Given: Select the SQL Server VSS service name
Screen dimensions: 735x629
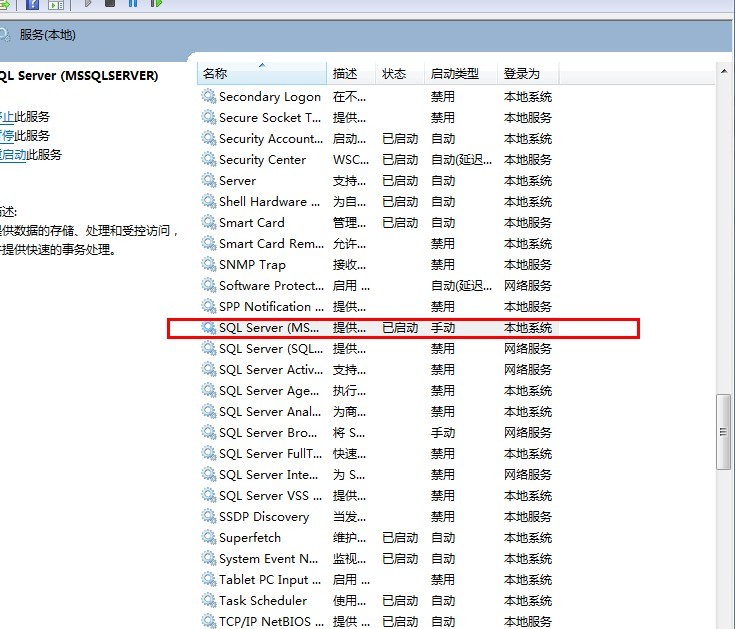Looking at the screenshot, I should tap(270, 496).
